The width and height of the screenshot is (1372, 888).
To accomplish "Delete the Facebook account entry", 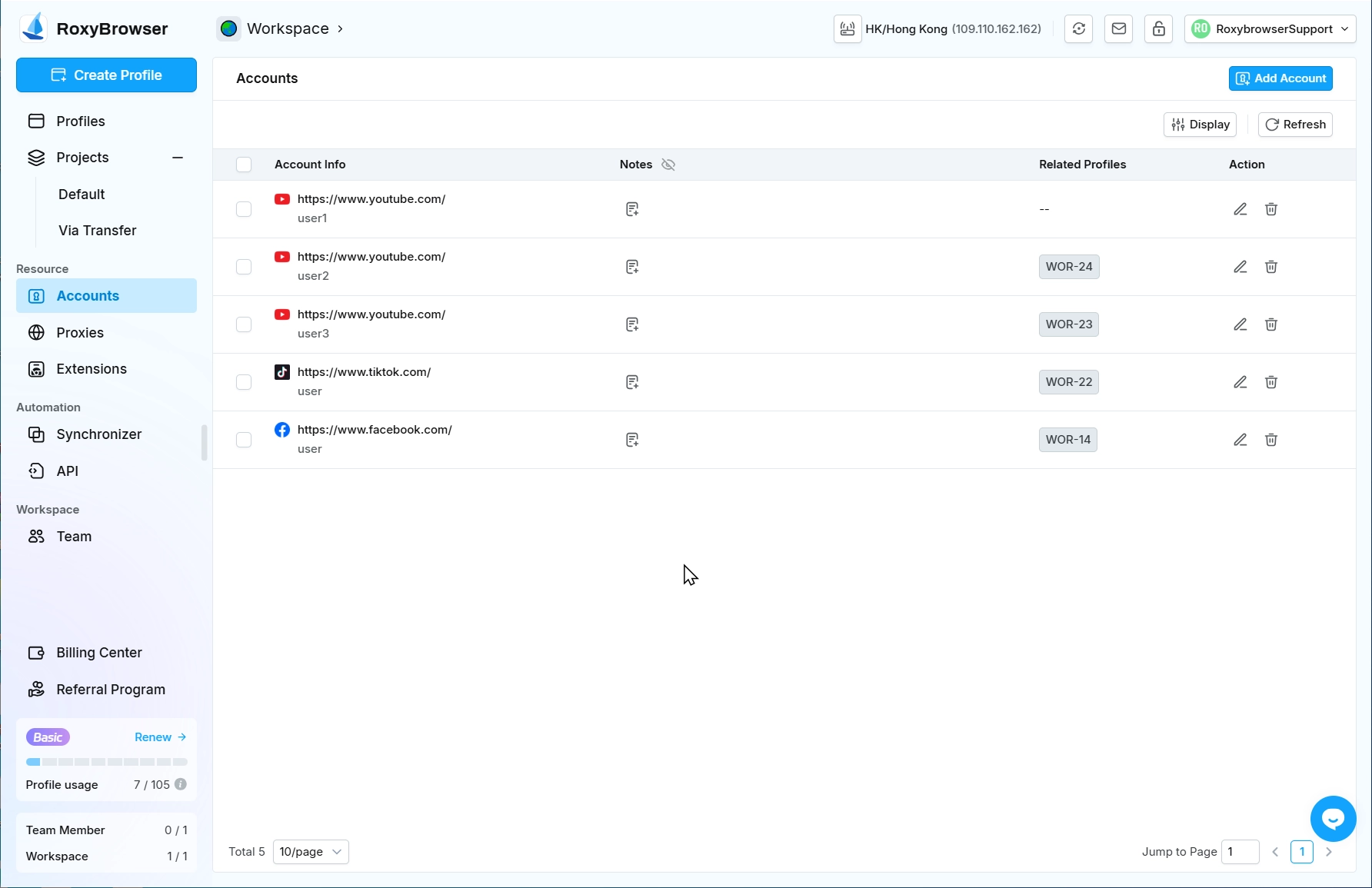I will tap(1270, 440).
